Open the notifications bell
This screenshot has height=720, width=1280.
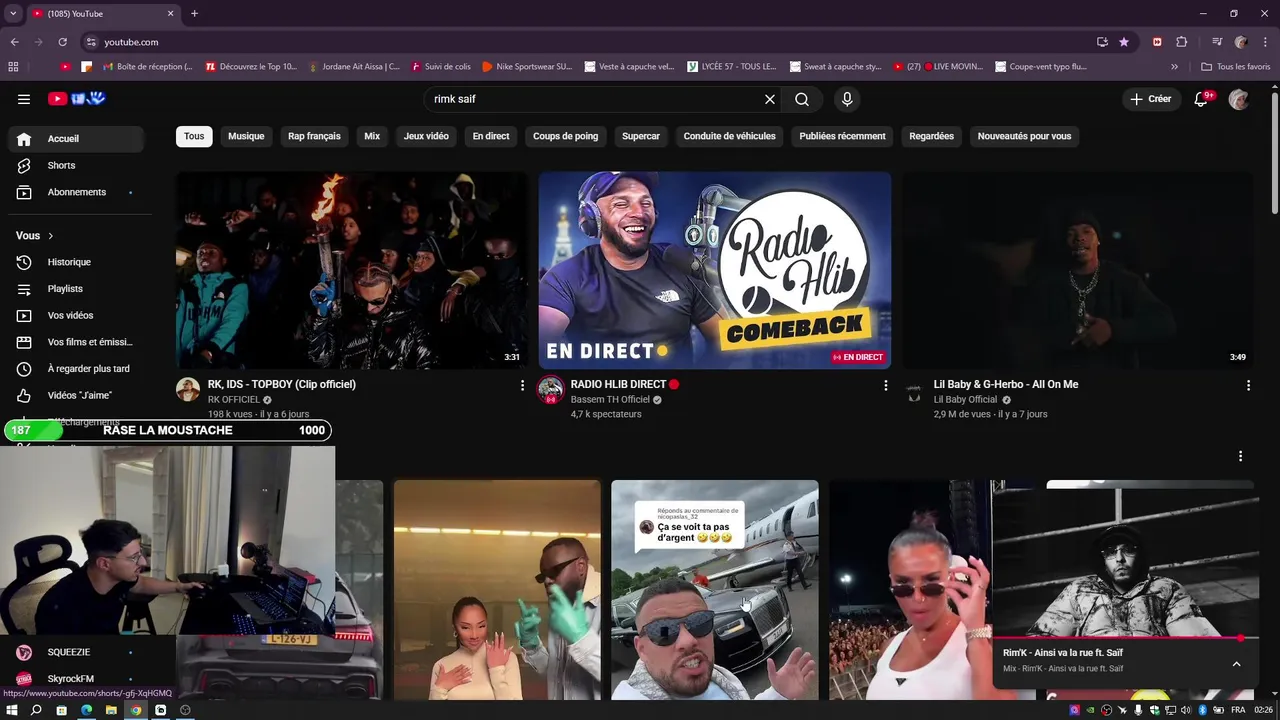[x=1203, y=99]
